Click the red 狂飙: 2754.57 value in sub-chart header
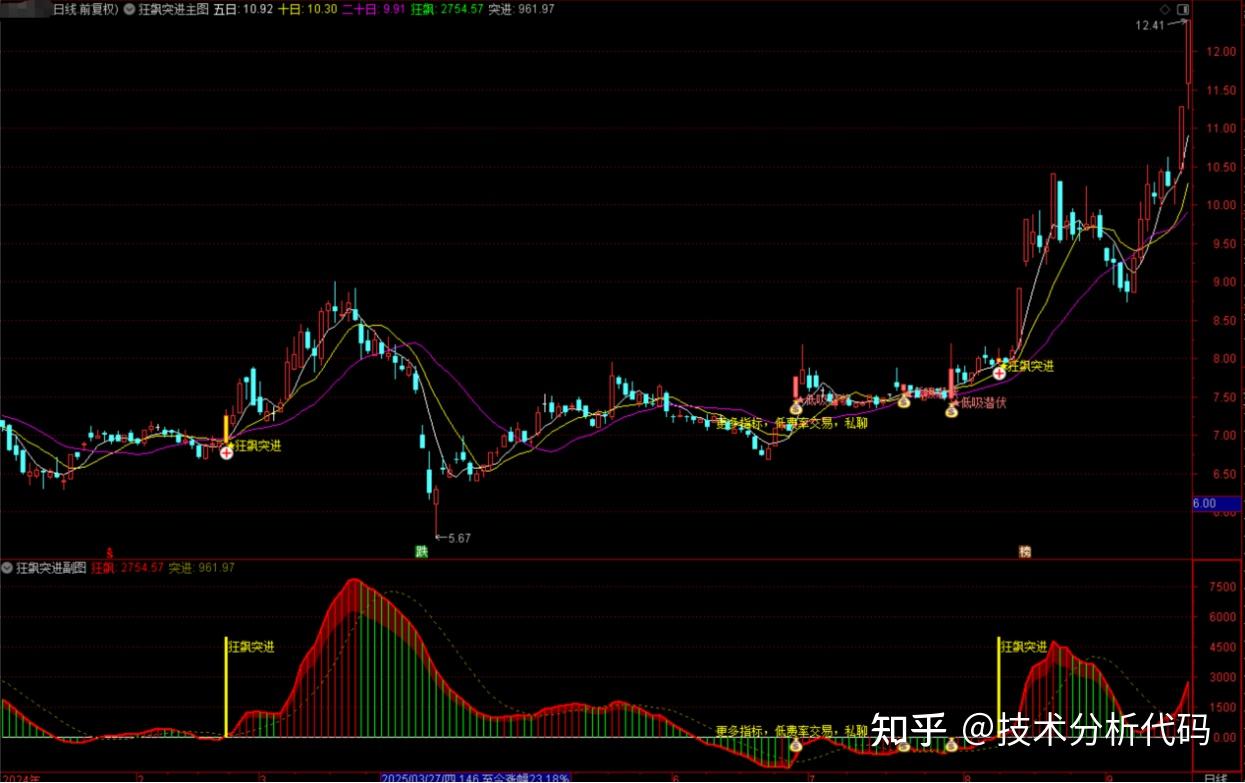Screen dimensions: 1245x783 click(x=127, y=567)
